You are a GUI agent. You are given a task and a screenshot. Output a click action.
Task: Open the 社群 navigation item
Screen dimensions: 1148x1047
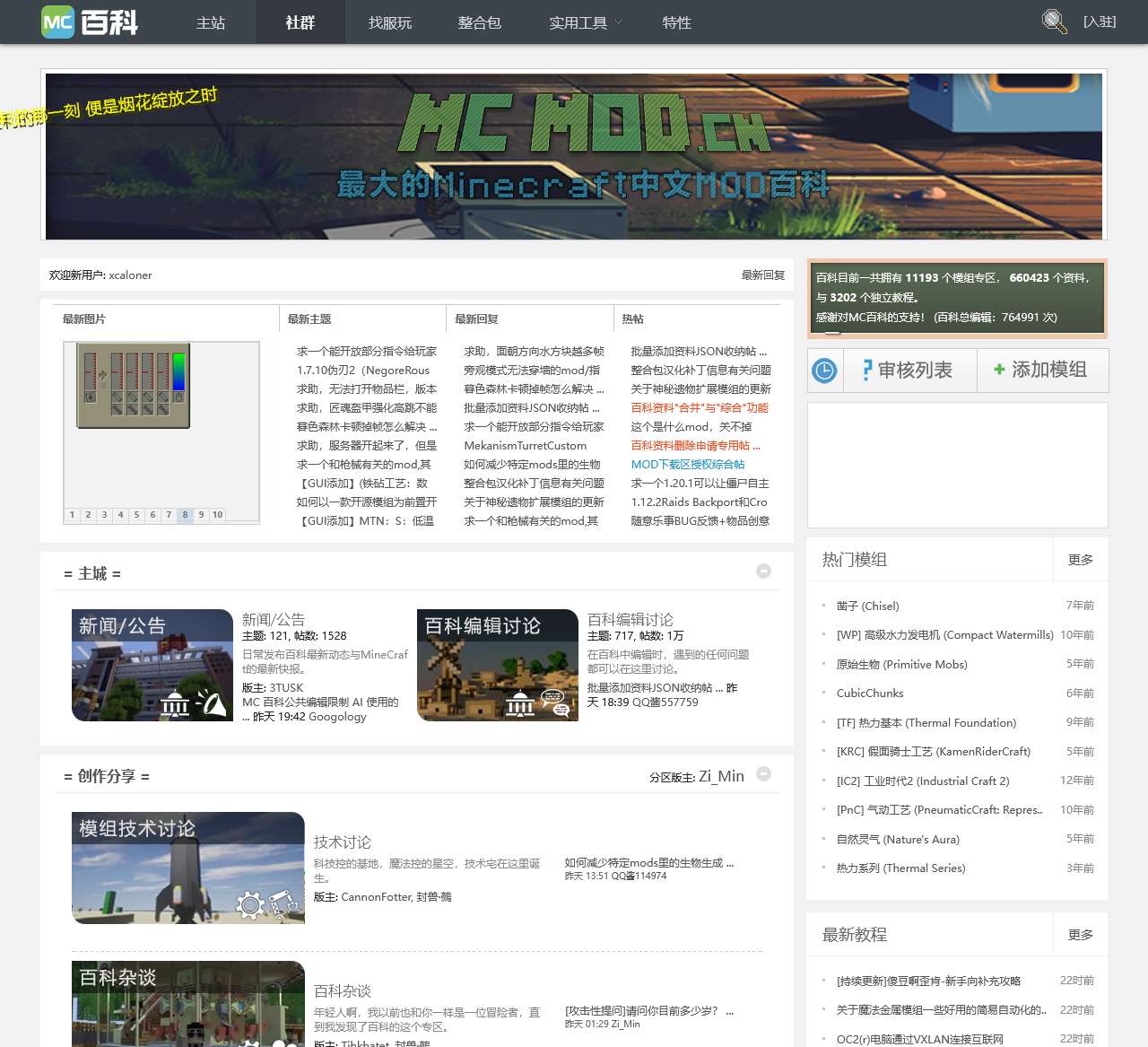click(x=300, y=22)
